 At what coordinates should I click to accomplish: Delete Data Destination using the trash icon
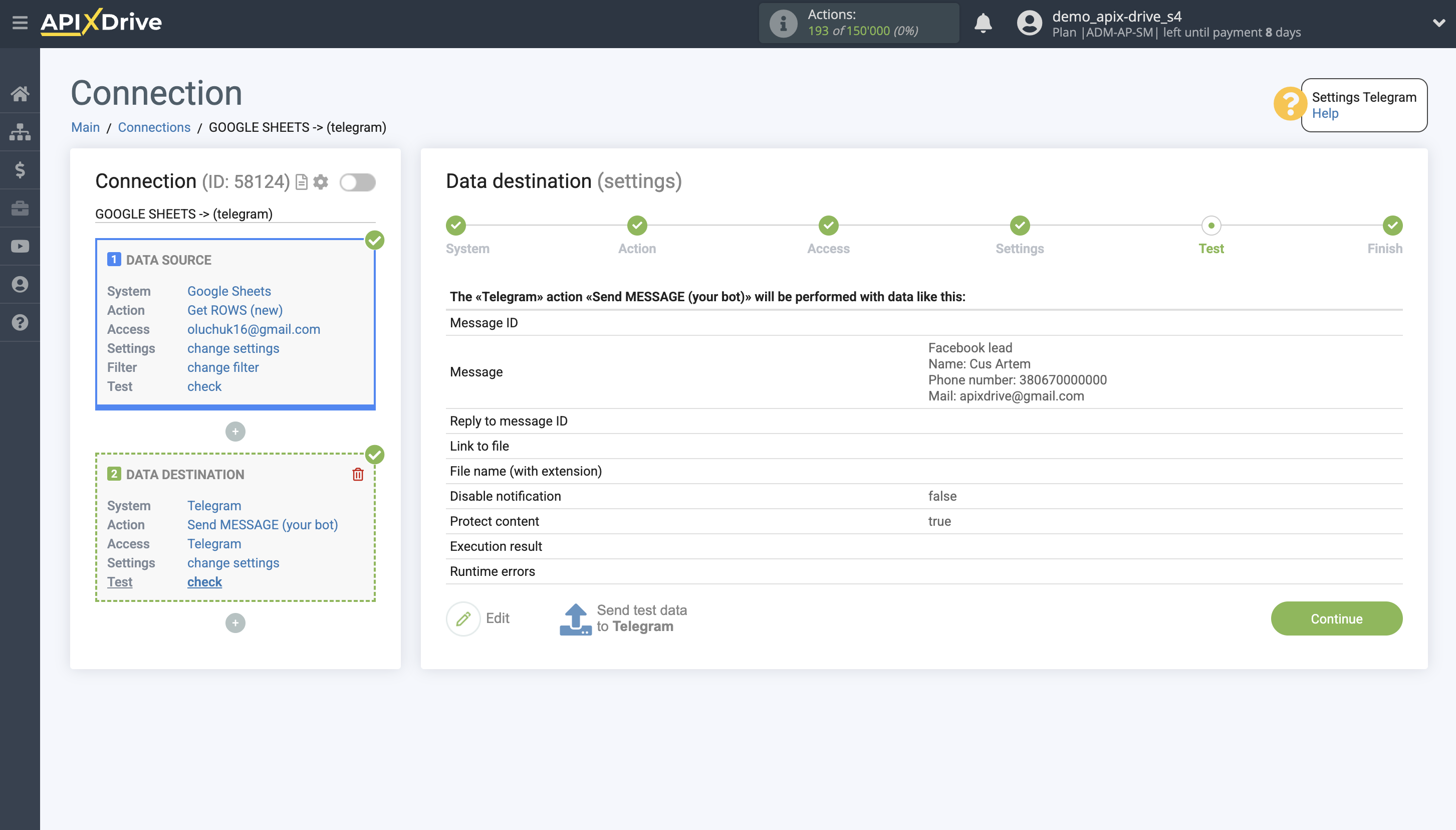coord(358,474)
